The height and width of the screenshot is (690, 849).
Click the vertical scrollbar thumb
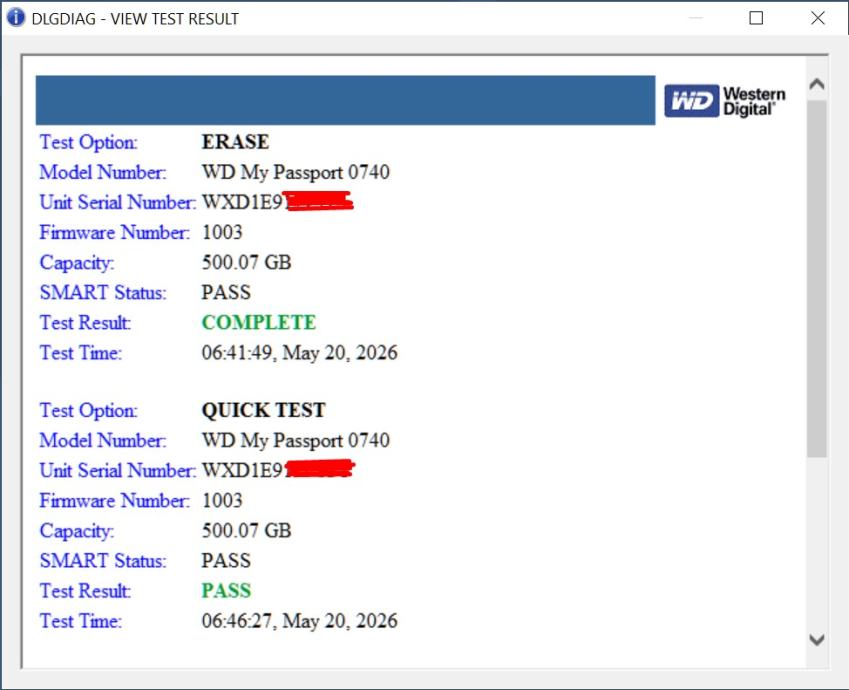coord(817,279)
